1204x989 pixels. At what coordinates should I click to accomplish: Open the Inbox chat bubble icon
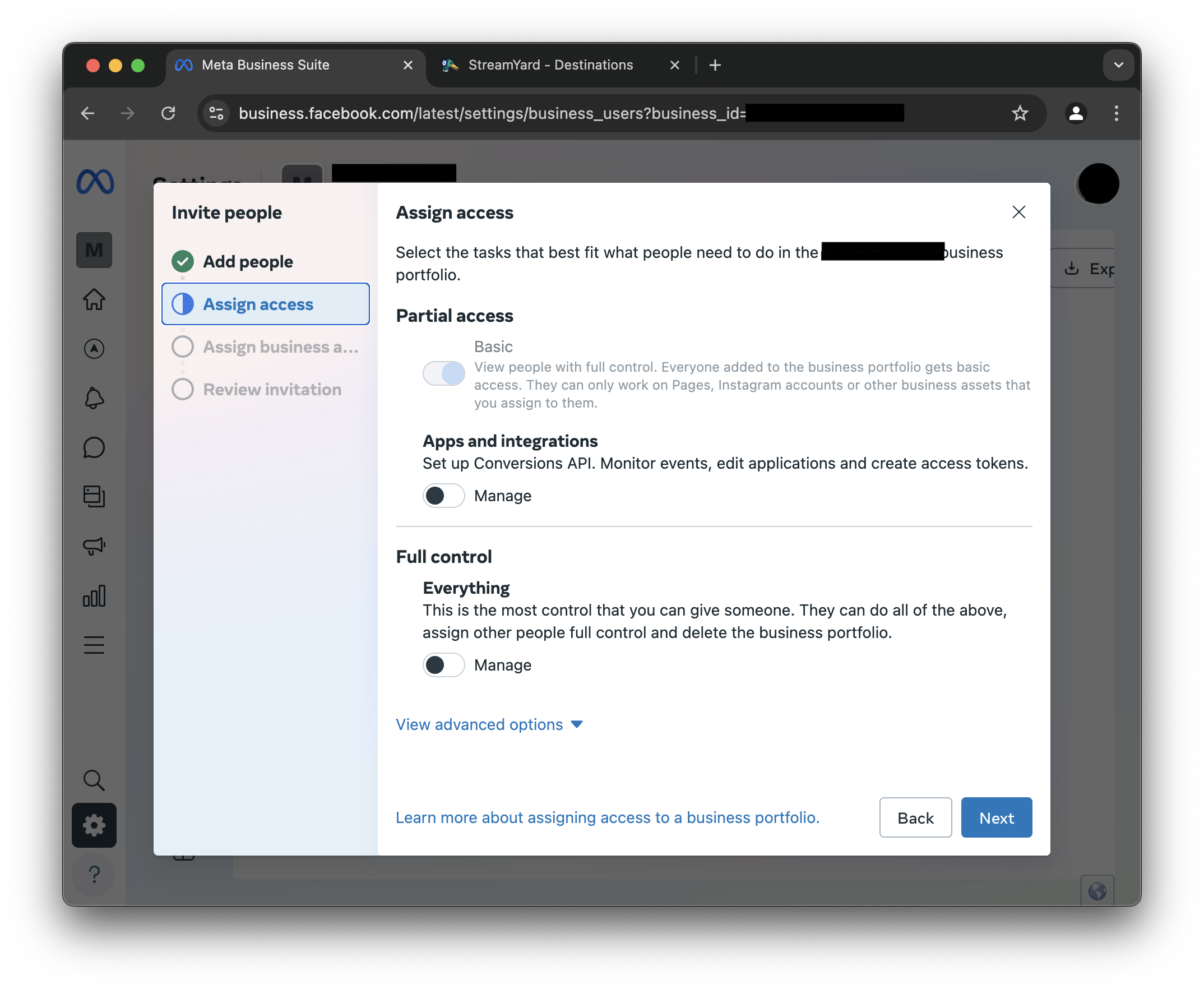[94, 447]
